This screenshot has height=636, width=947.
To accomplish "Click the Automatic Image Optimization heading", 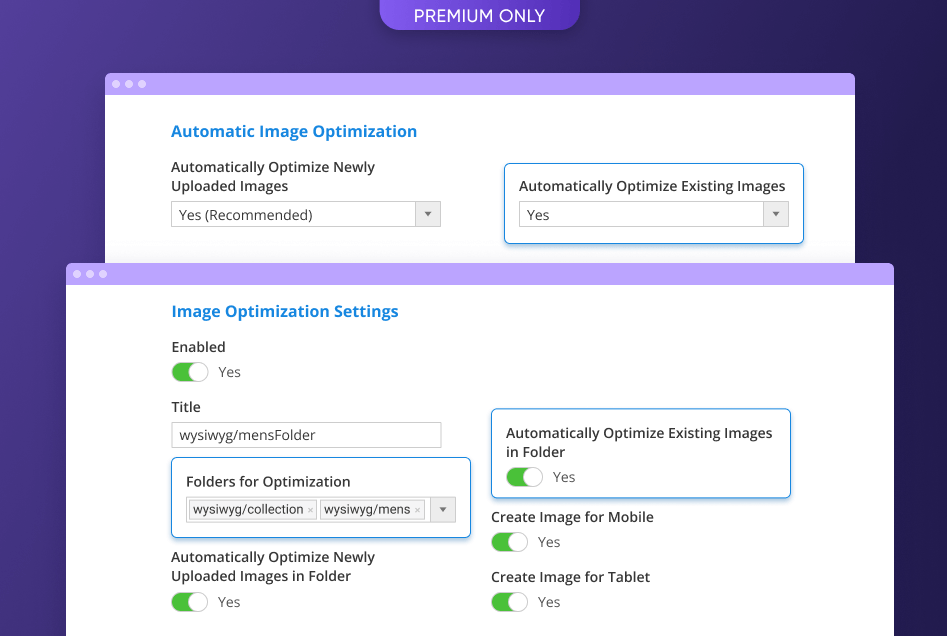I will (294, 131).
